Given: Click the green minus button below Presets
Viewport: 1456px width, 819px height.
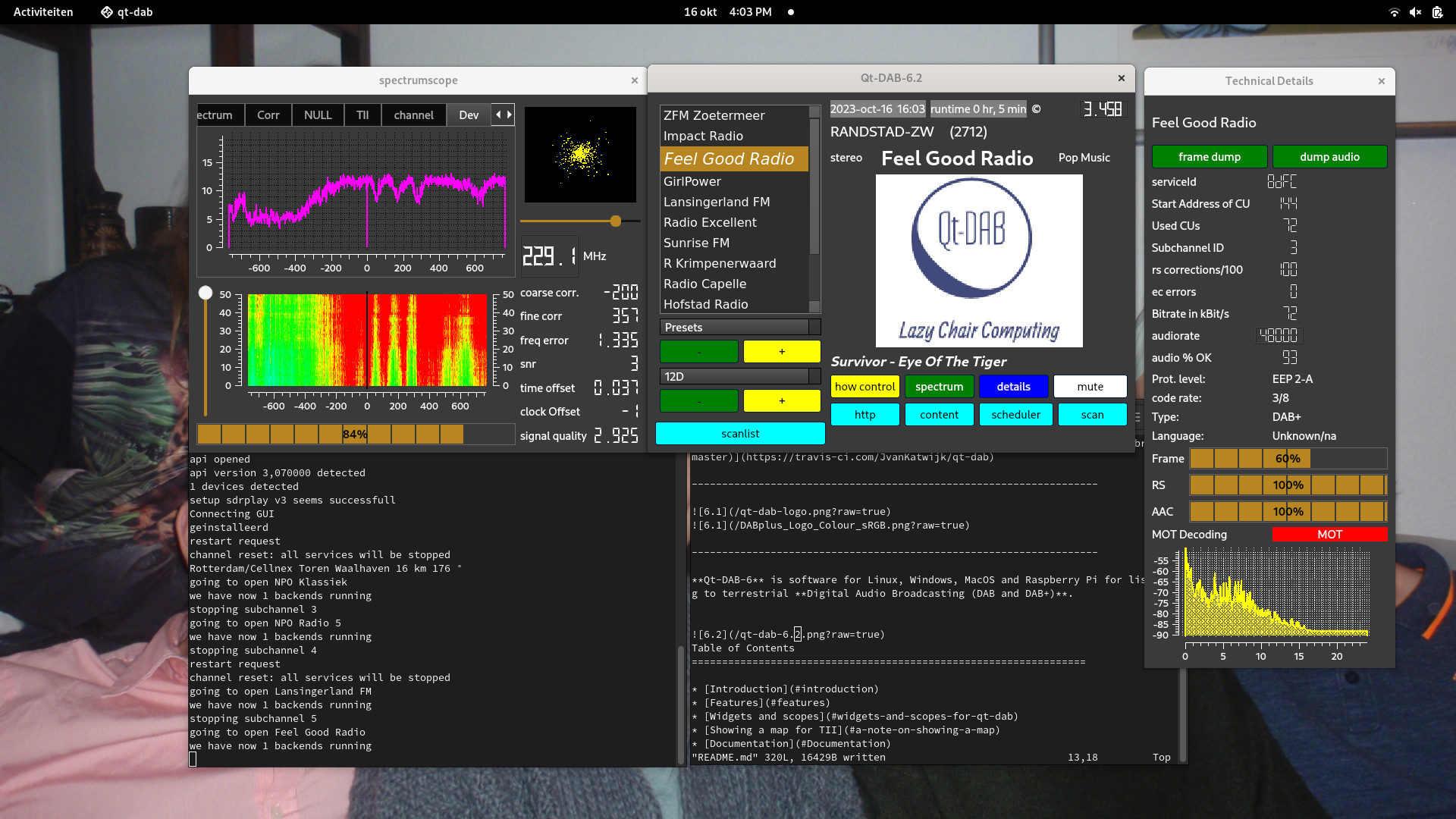Looking at the screenshot, I should point(699,351).
